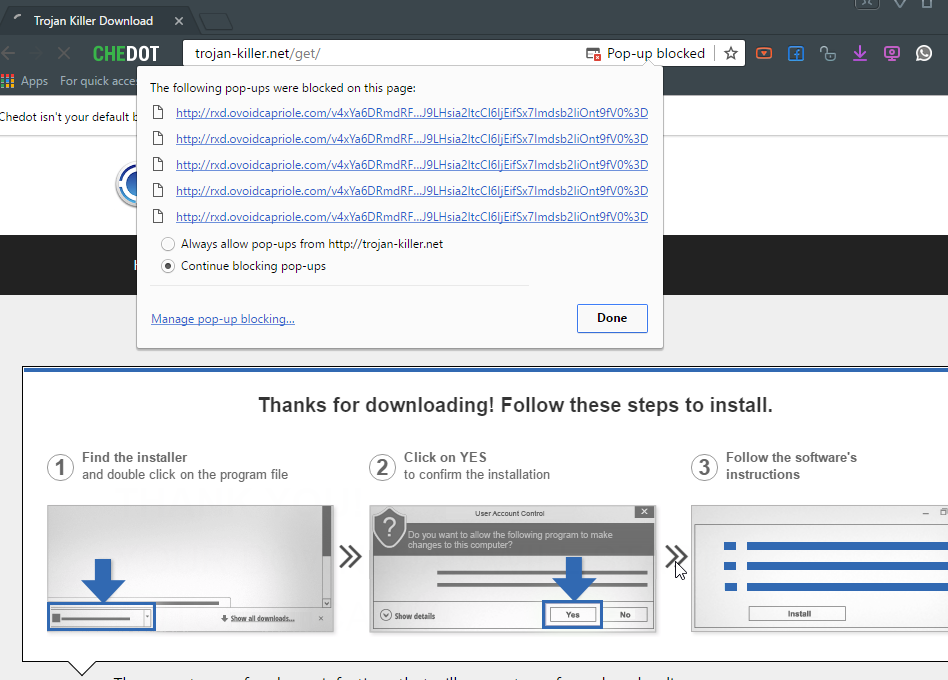Click the unlock padlock extension icon
The image size is (948, 680).
(827, 54)
